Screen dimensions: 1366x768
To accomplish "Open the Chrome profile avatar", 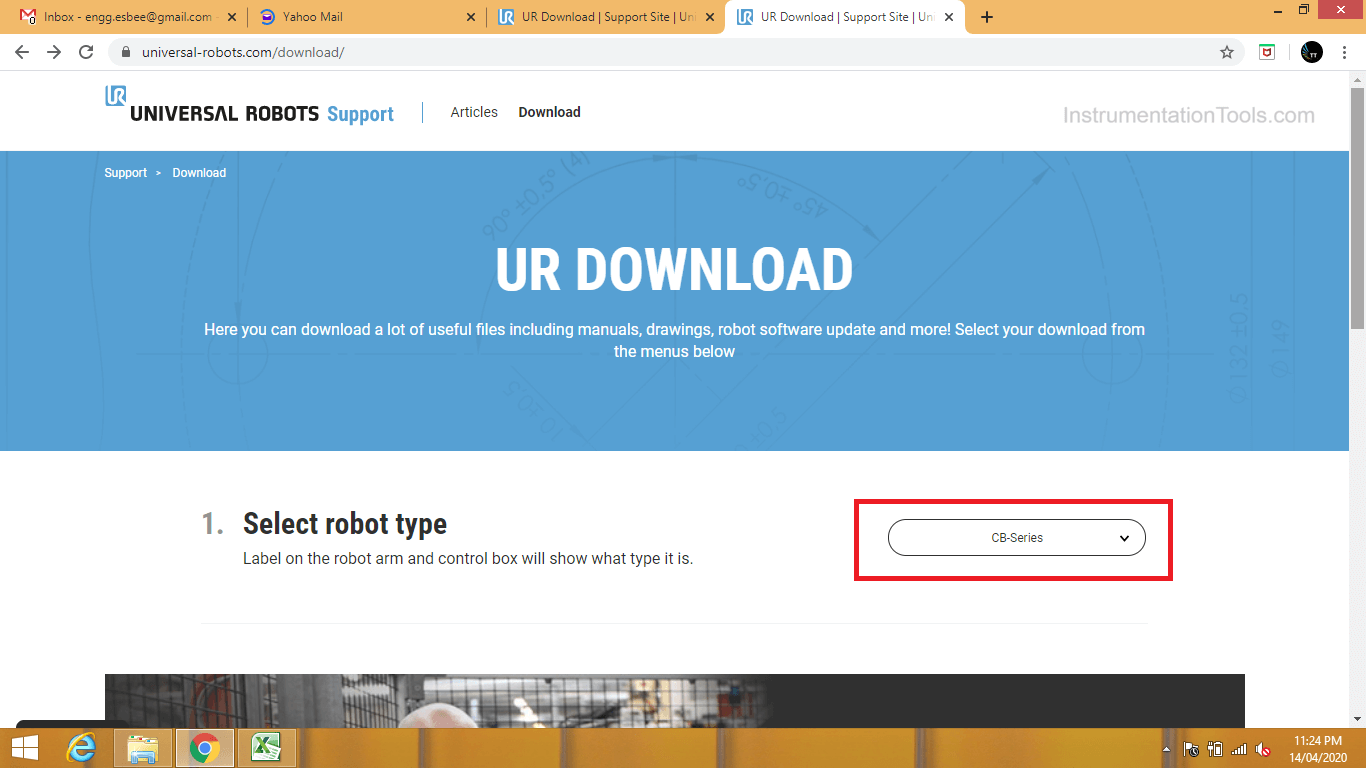I will click(x=1311, y=52).
